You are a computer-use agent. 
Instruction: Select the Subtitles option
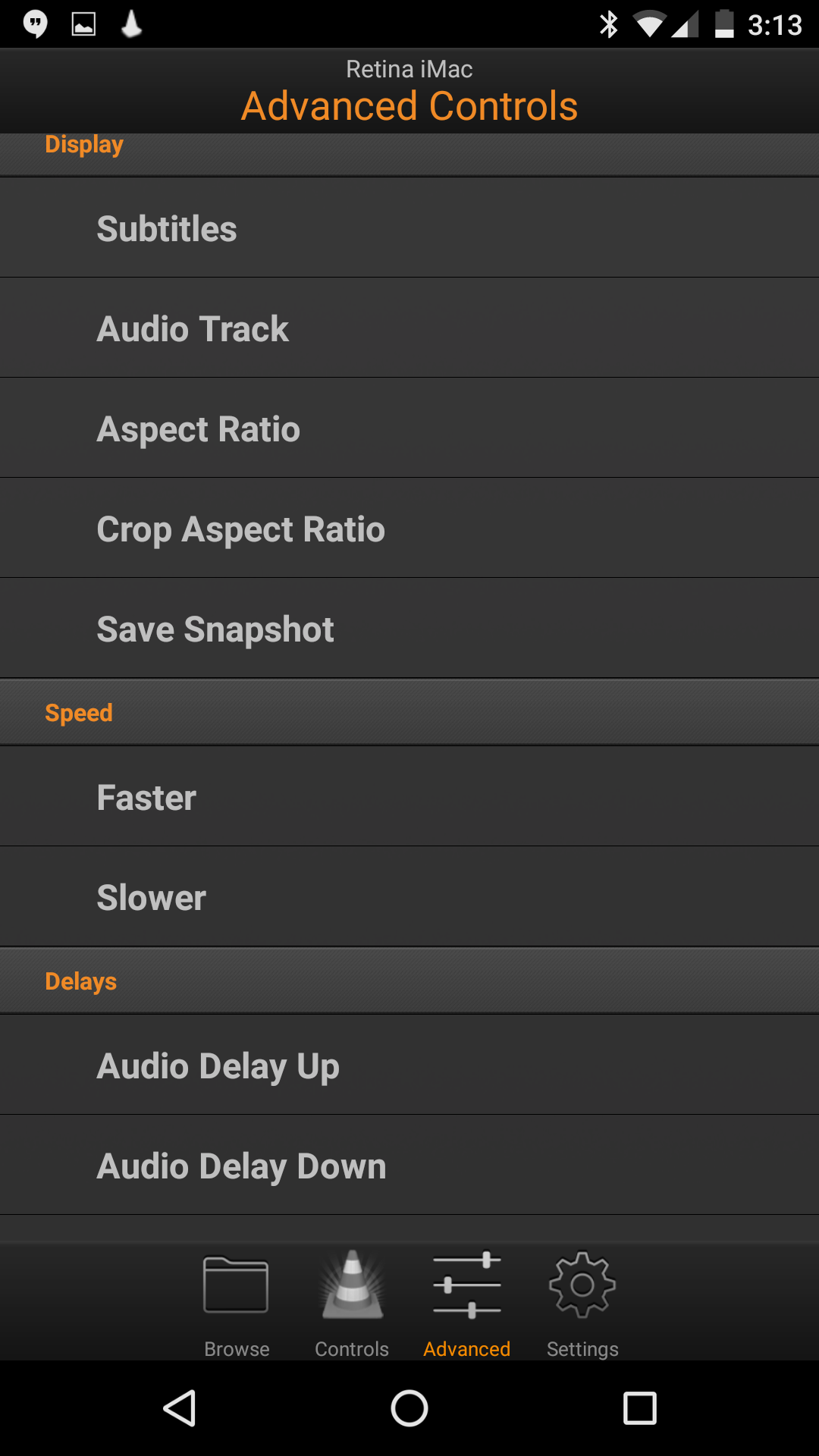409,228
